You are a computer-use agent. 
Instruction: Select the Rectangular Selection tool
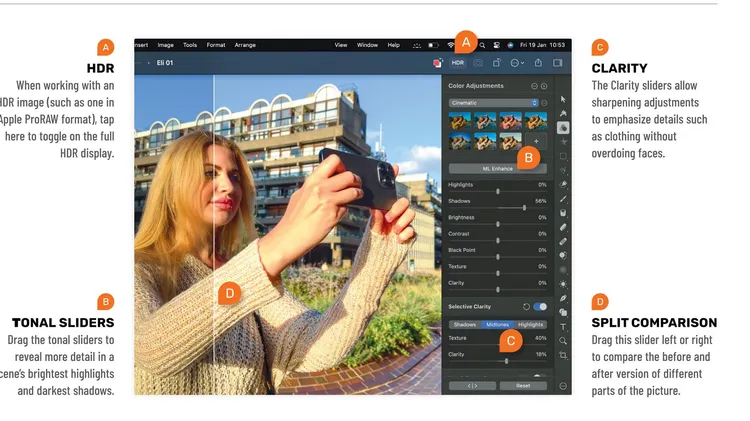[563, 156]
